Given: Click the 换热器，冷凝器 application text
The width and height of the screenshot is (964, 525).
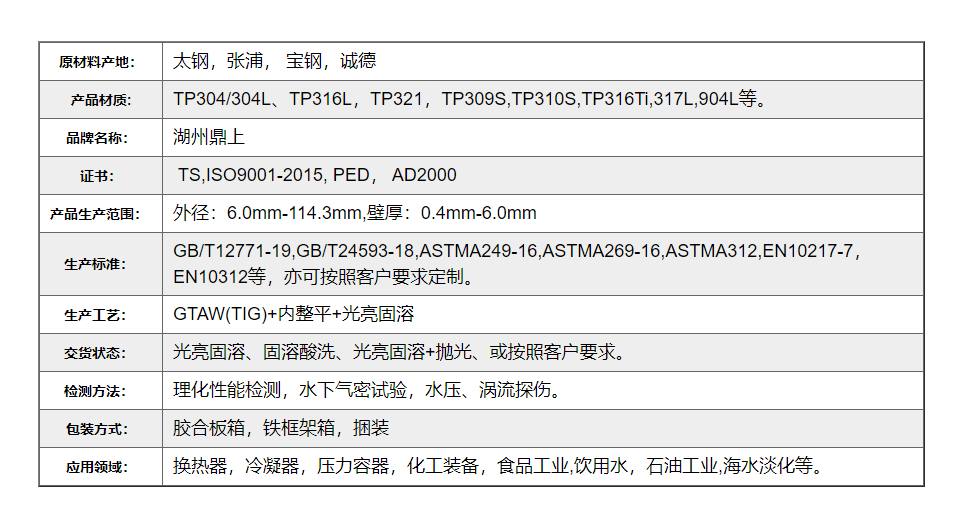Looking at the screenshot, I should pos(498,466).
